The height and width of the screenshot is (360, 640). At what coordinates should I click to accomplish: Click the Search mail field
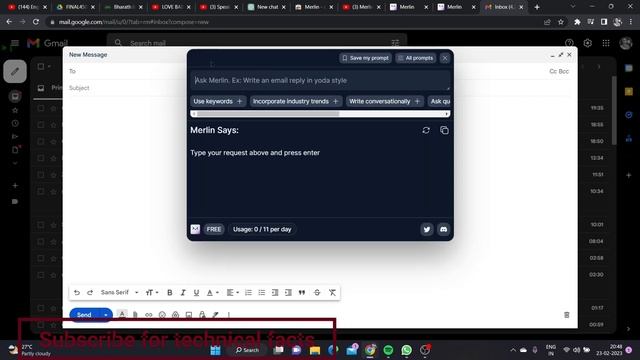pos(257,43)
